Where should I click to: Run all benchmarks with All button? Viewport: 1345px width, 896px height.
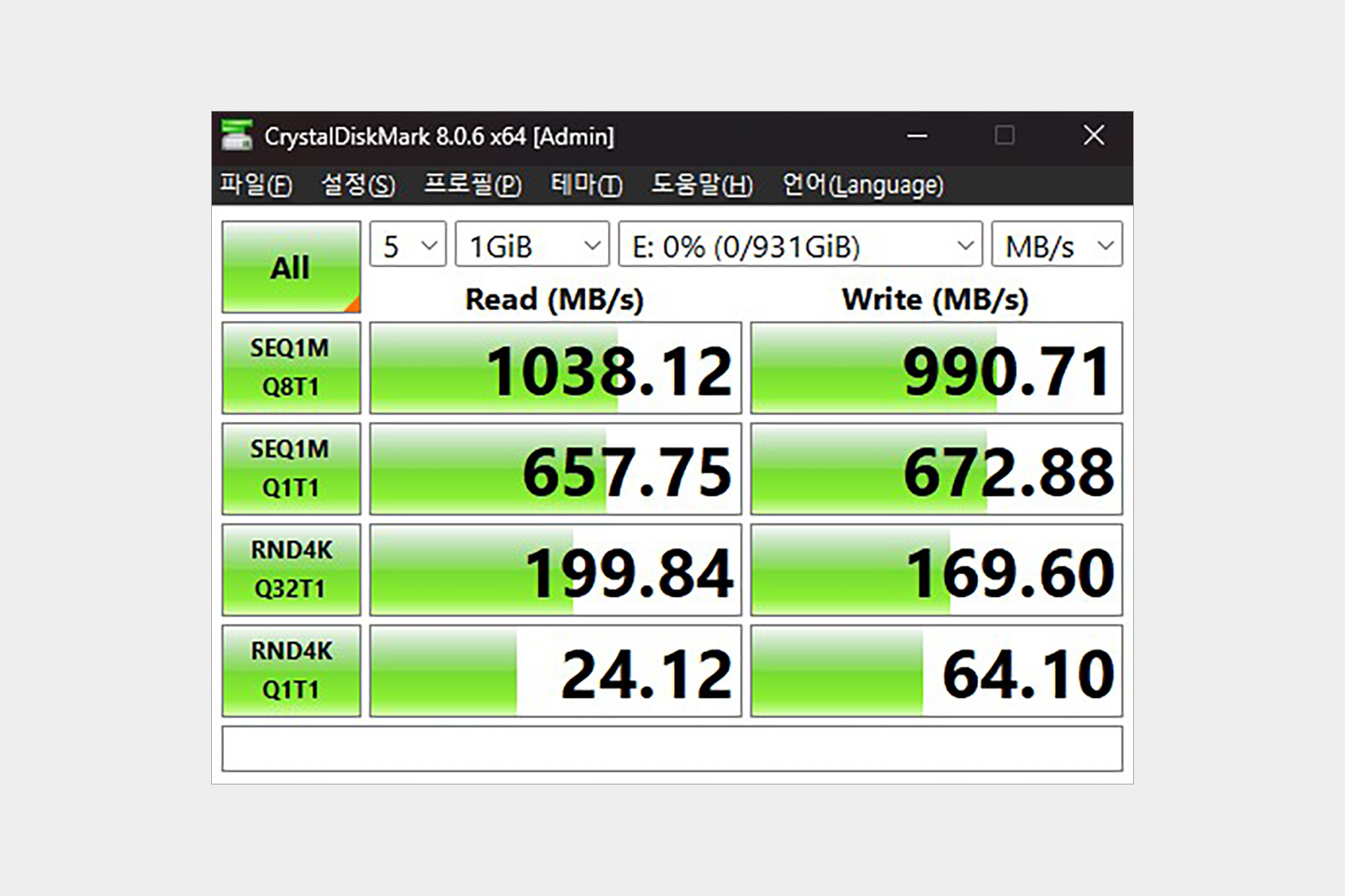pos(291,267)
